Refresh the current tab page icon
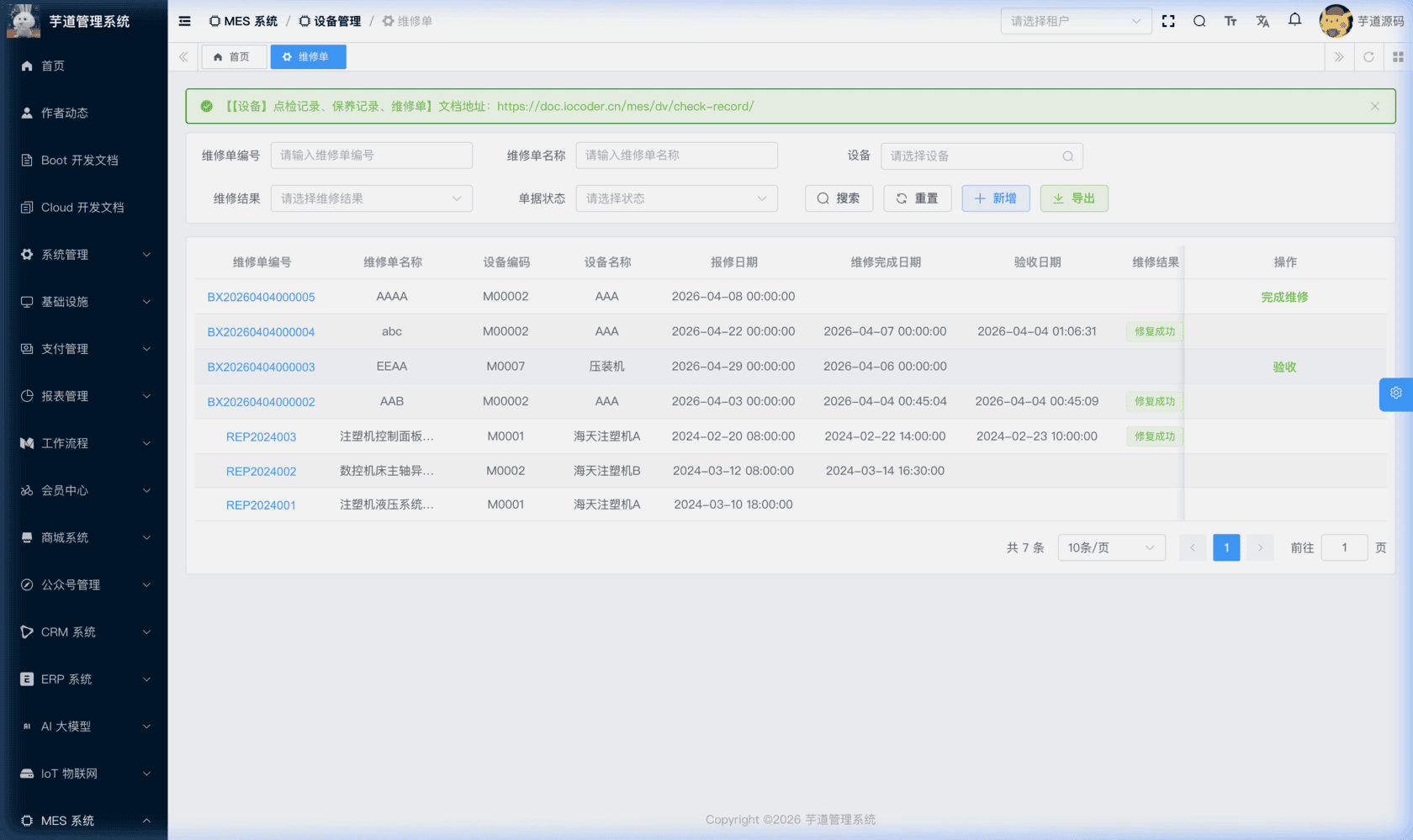The height and width of the screenshot is (840, 1413). (x=1368, y=57)
